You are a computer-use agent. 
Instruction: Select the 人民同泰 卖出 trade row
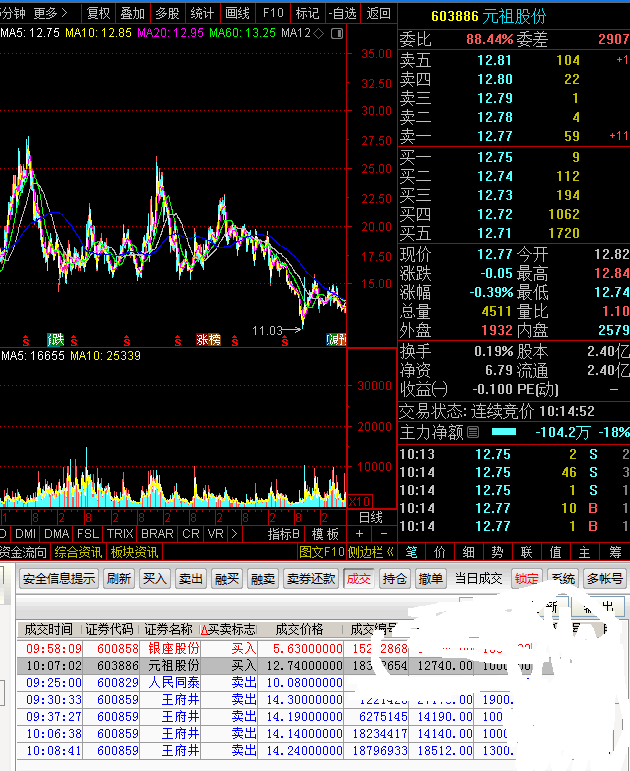pyautogui.click(x=275, y=682)
